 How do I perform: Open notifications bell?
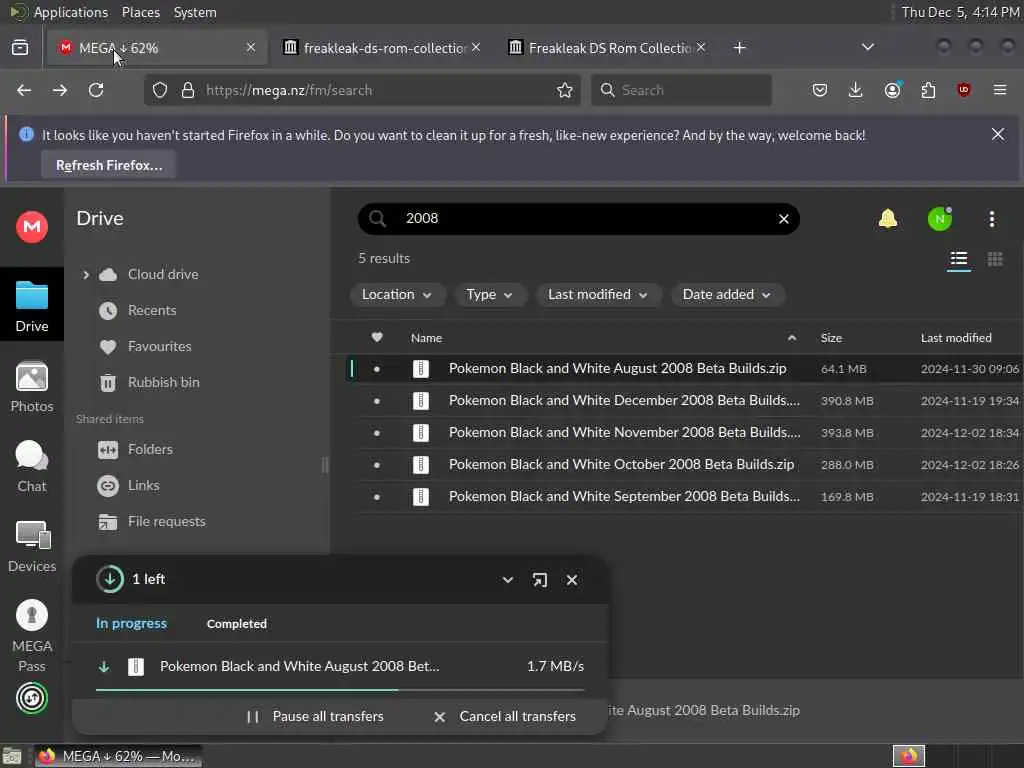coord(888,219)
